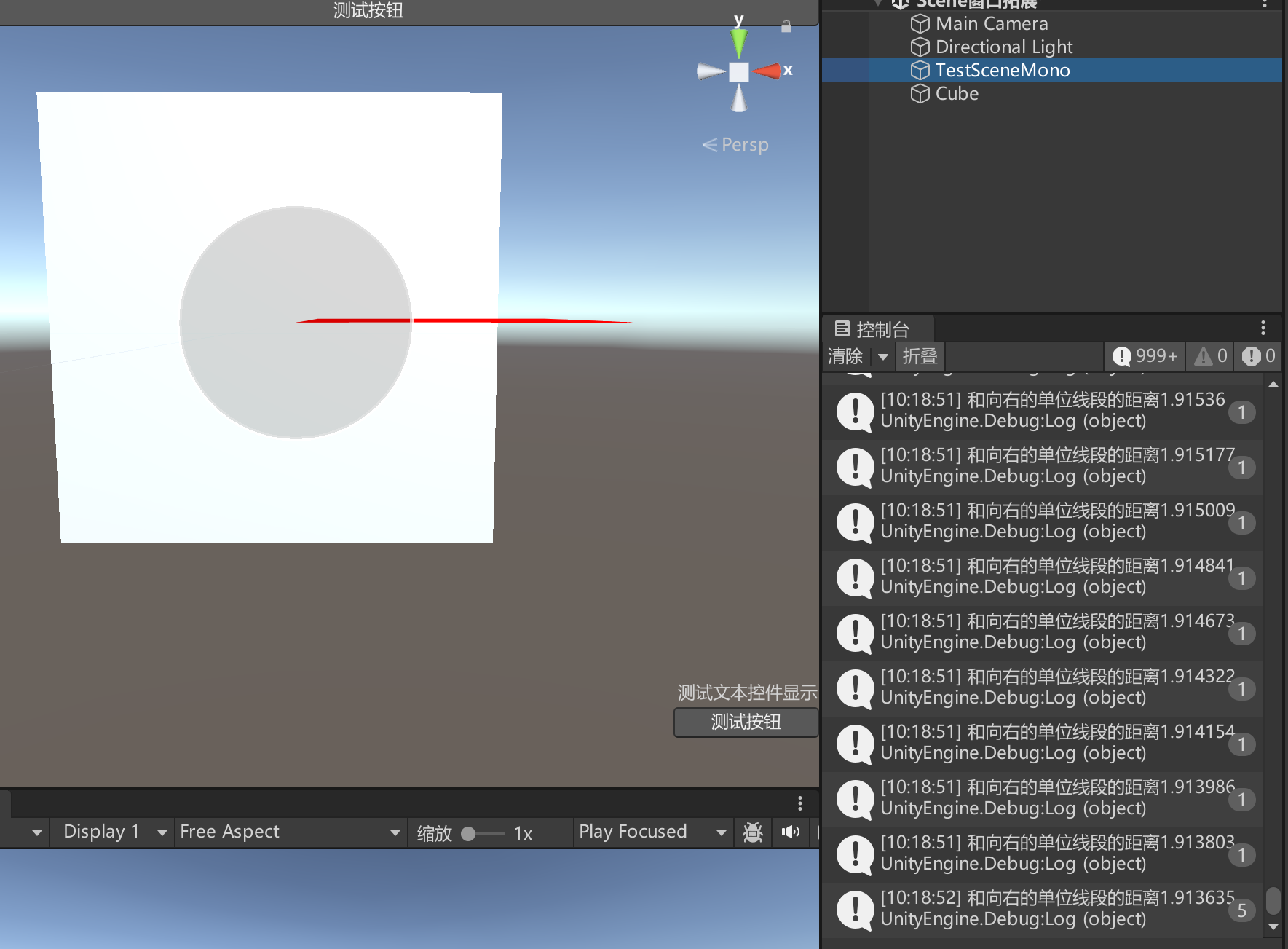Image resolution: width=1288 pixels, height=949 pixels.
Task: Open the Free Aspect dropdown
Action: coord(290,832)
